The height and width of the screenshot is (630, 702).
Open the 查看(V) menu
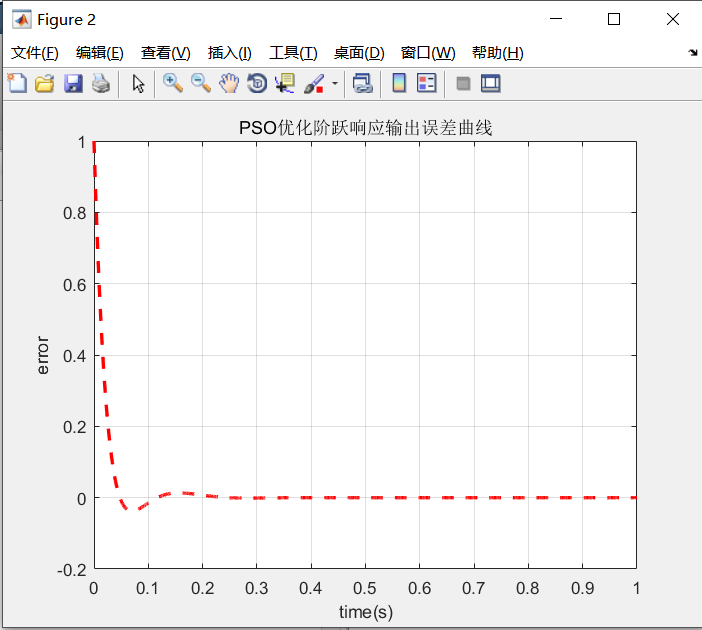166,53
